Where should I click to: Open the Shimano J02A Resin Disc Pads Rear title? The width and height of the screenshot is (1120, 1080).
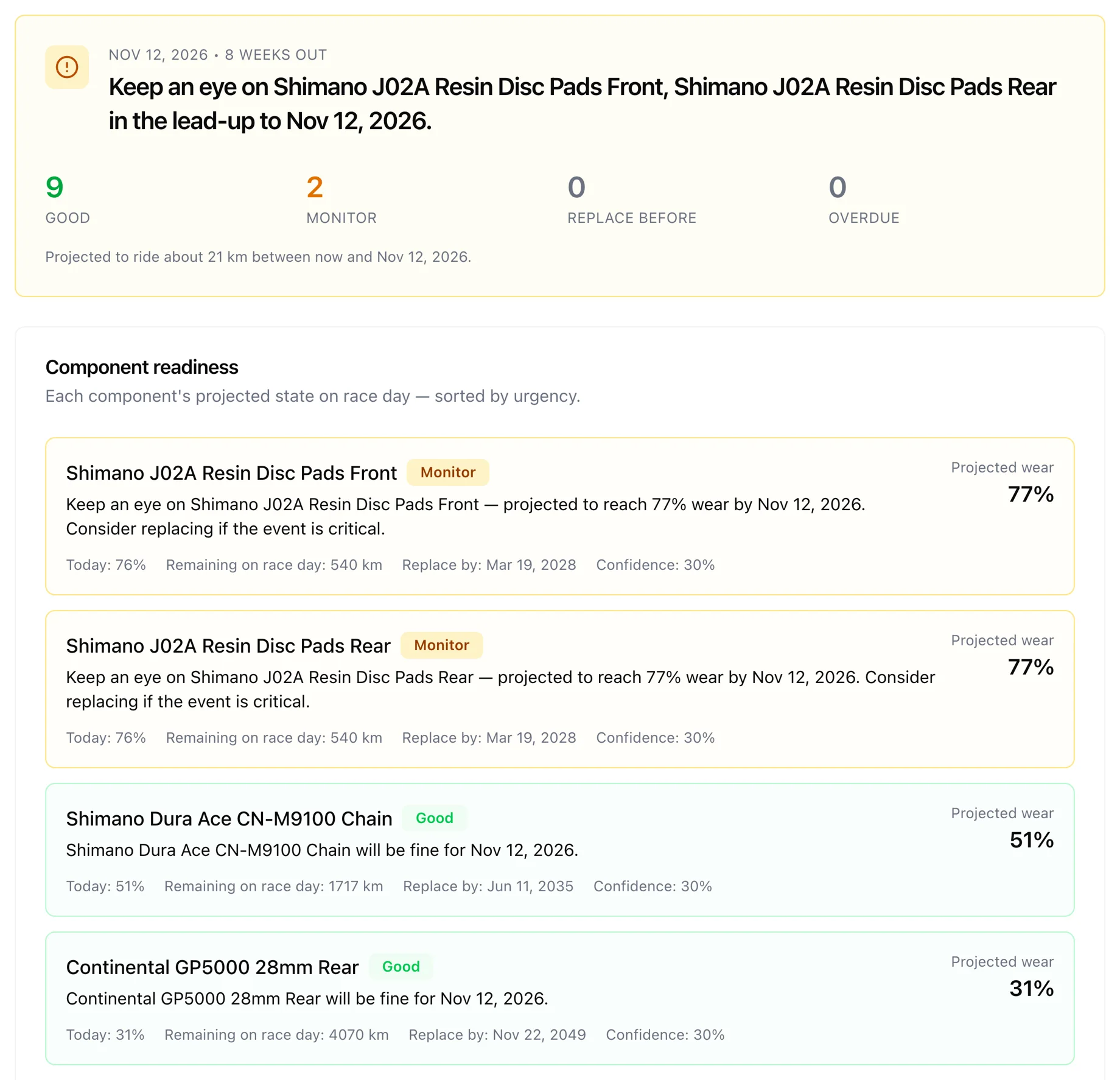[x=228, y=646]
